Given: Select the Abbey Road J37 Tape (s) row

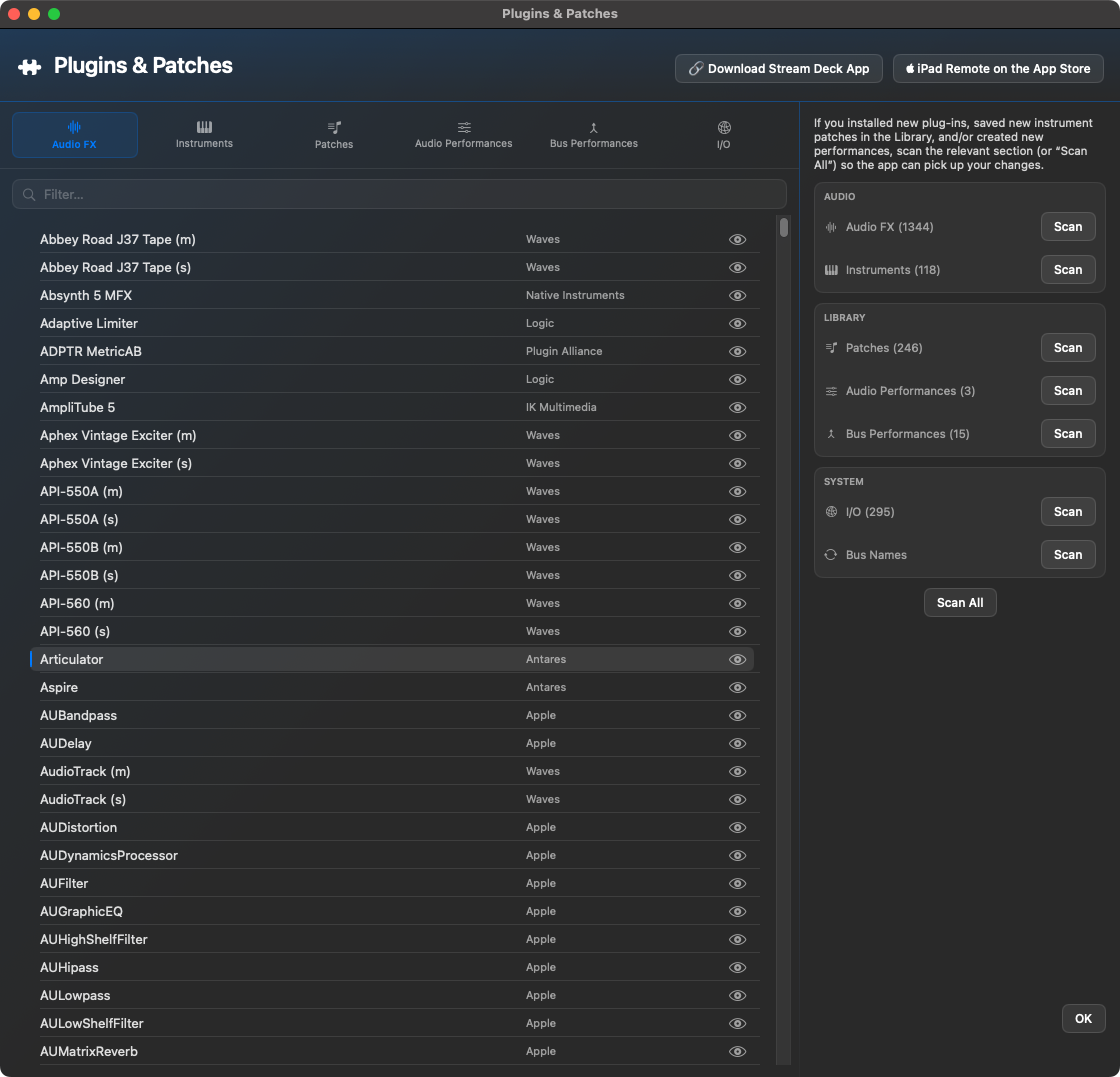Looking at the screenshot, I should (x=392, y=268).
